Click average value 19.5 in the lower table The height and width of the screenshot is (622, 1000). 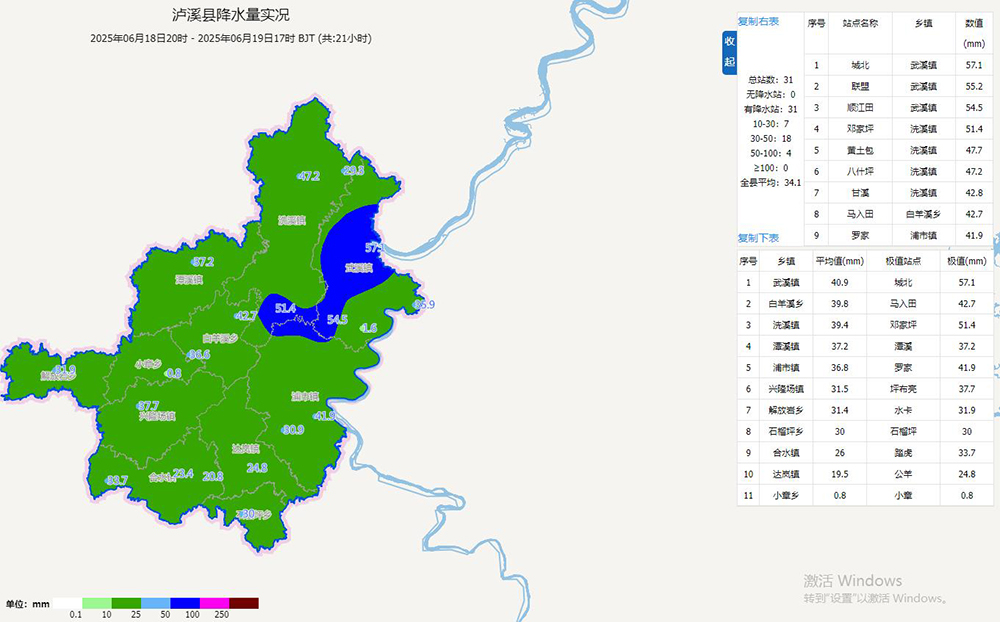pos(840,474)
